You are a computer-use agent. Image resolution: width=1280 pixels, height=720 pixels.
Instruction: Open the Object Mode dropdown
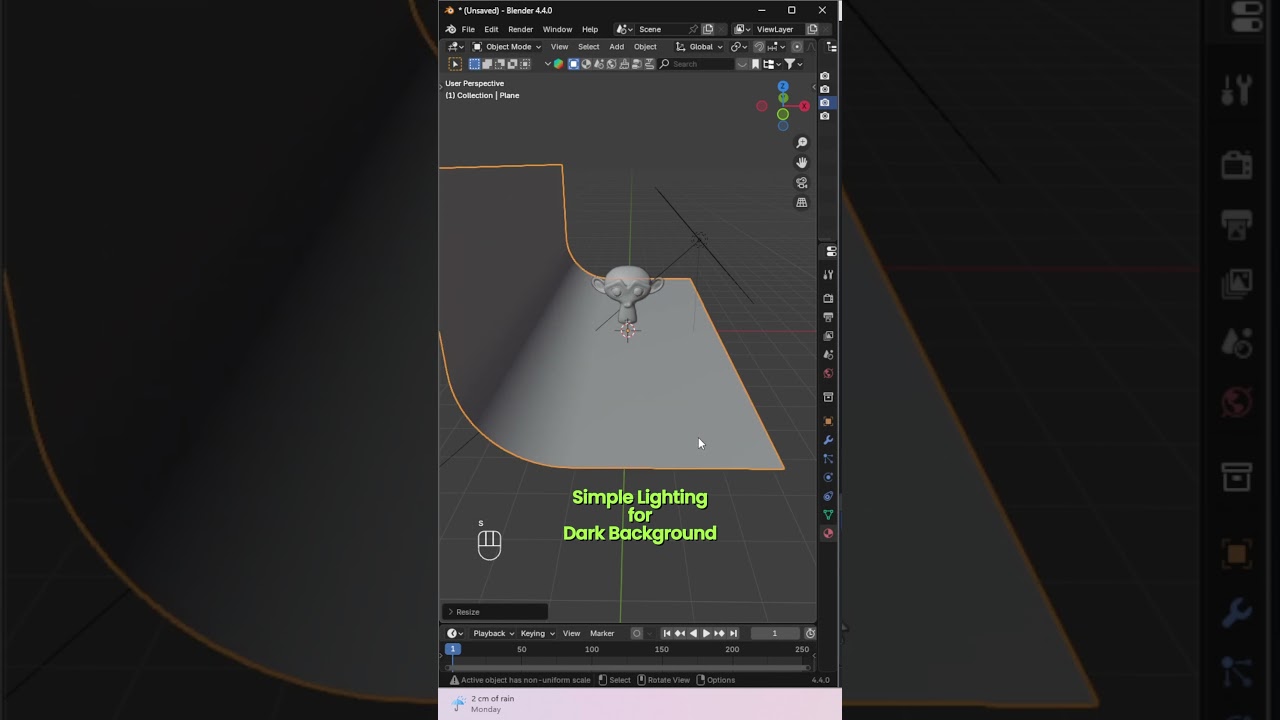click(x=507, y=47)
